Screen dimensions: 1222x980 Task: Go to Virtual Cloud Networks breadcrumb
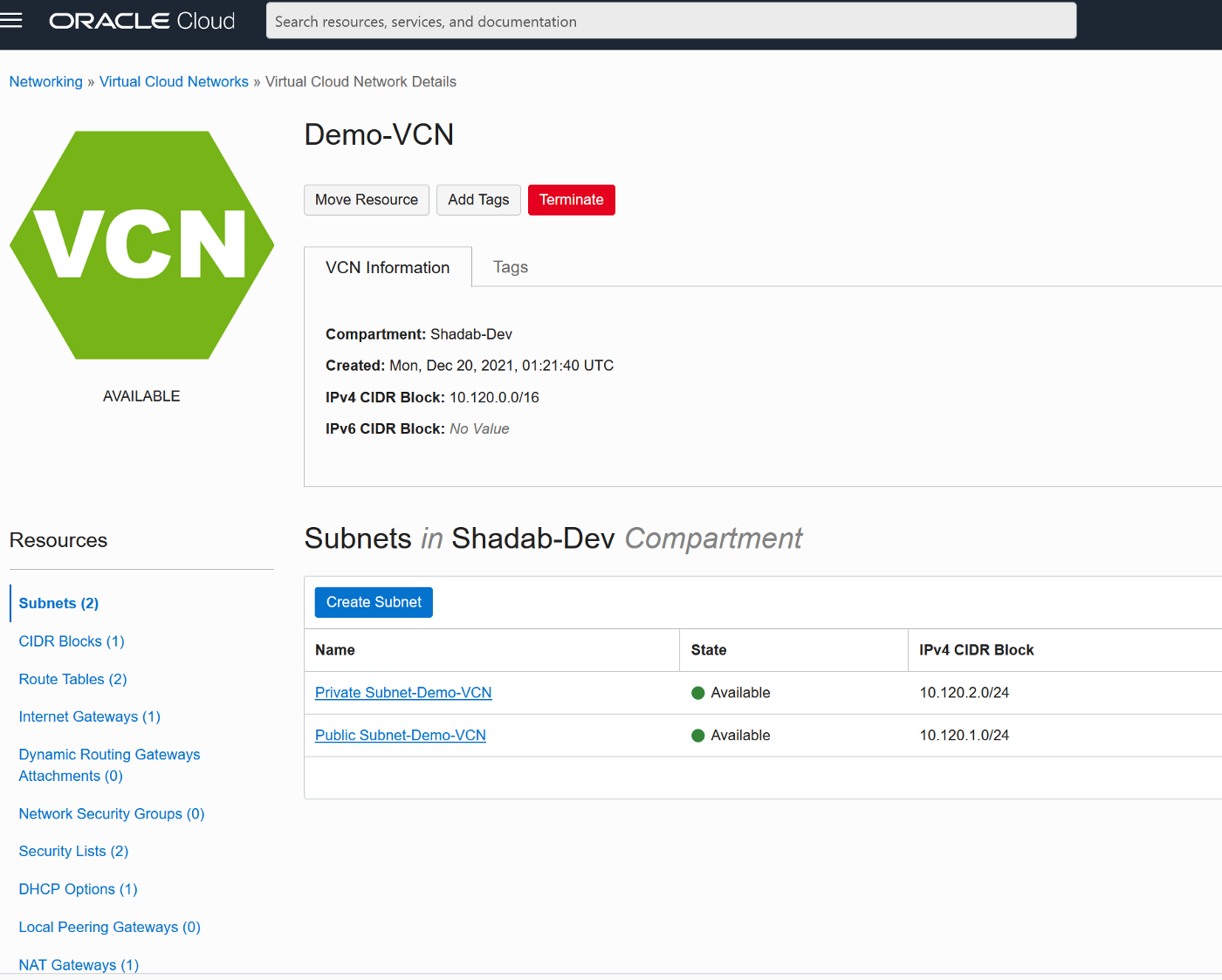174,82
